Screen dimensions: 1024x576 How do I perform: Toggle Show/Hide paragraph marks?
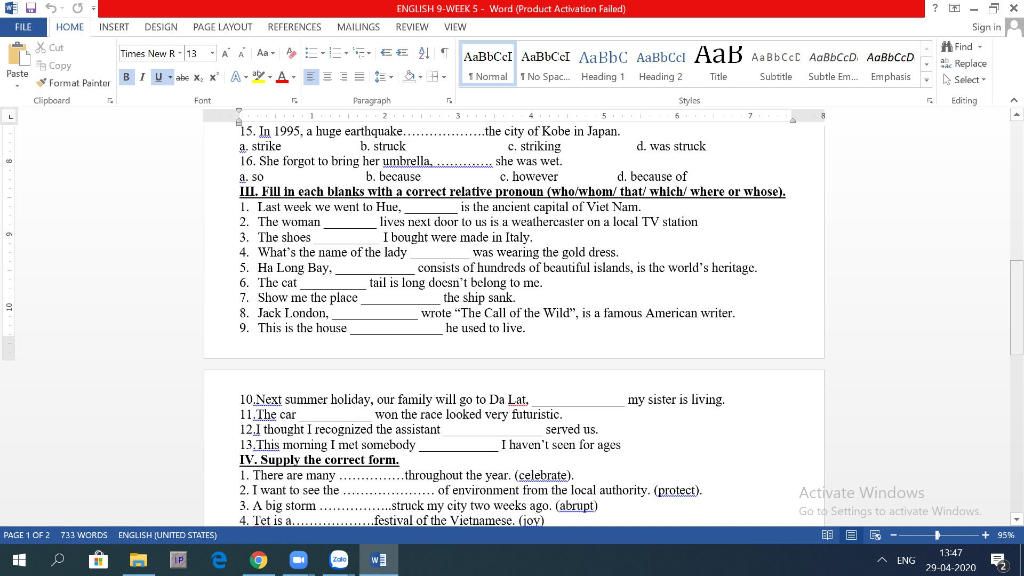click(x=444, y=53)
